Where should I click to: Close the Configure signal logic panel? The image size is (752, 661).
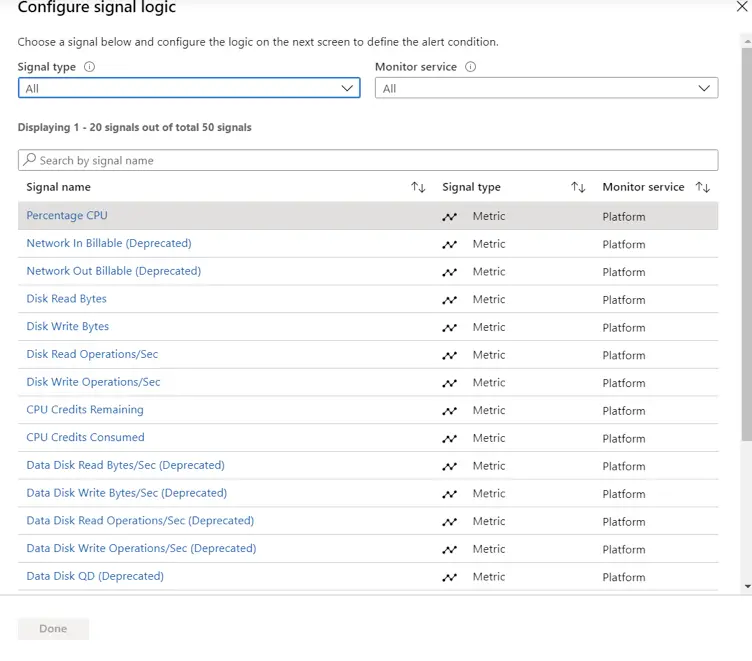click(741, 7)
